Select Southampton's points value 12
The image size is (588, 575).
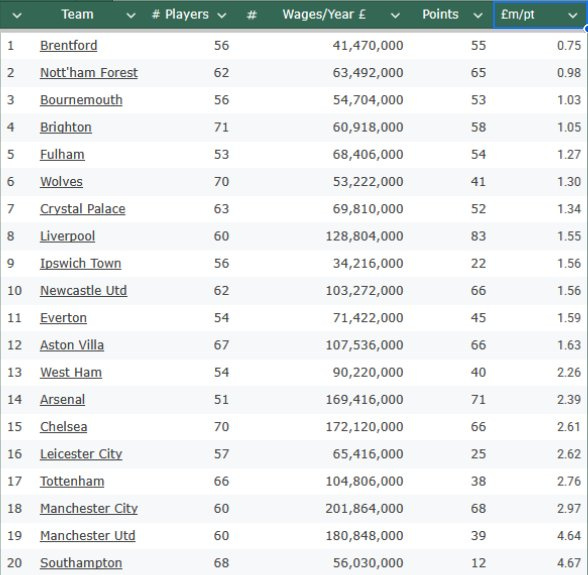tap(478, 563)
